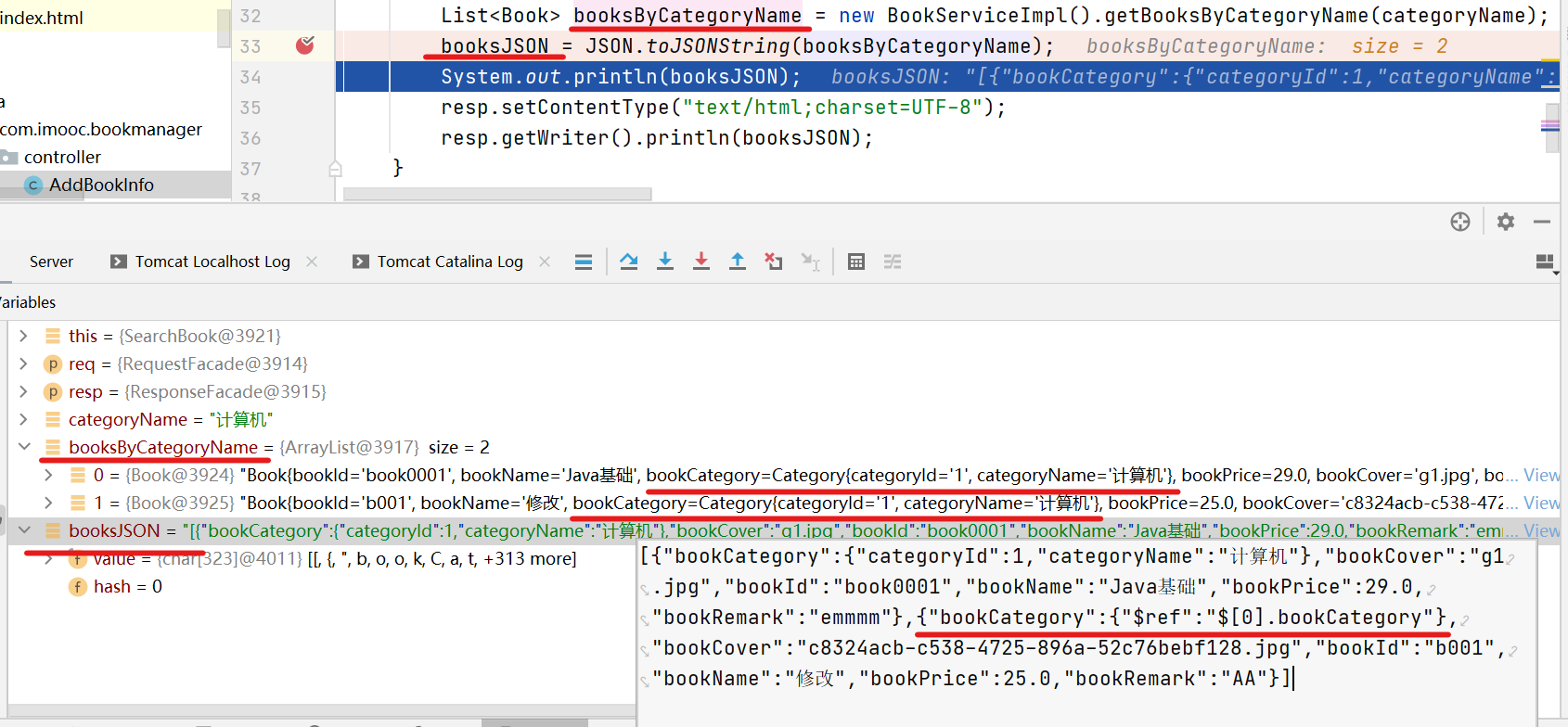Viewport: 1568px width, 727px height.
Task: Expand the categoryName variable node
Action: click(24, 419)
